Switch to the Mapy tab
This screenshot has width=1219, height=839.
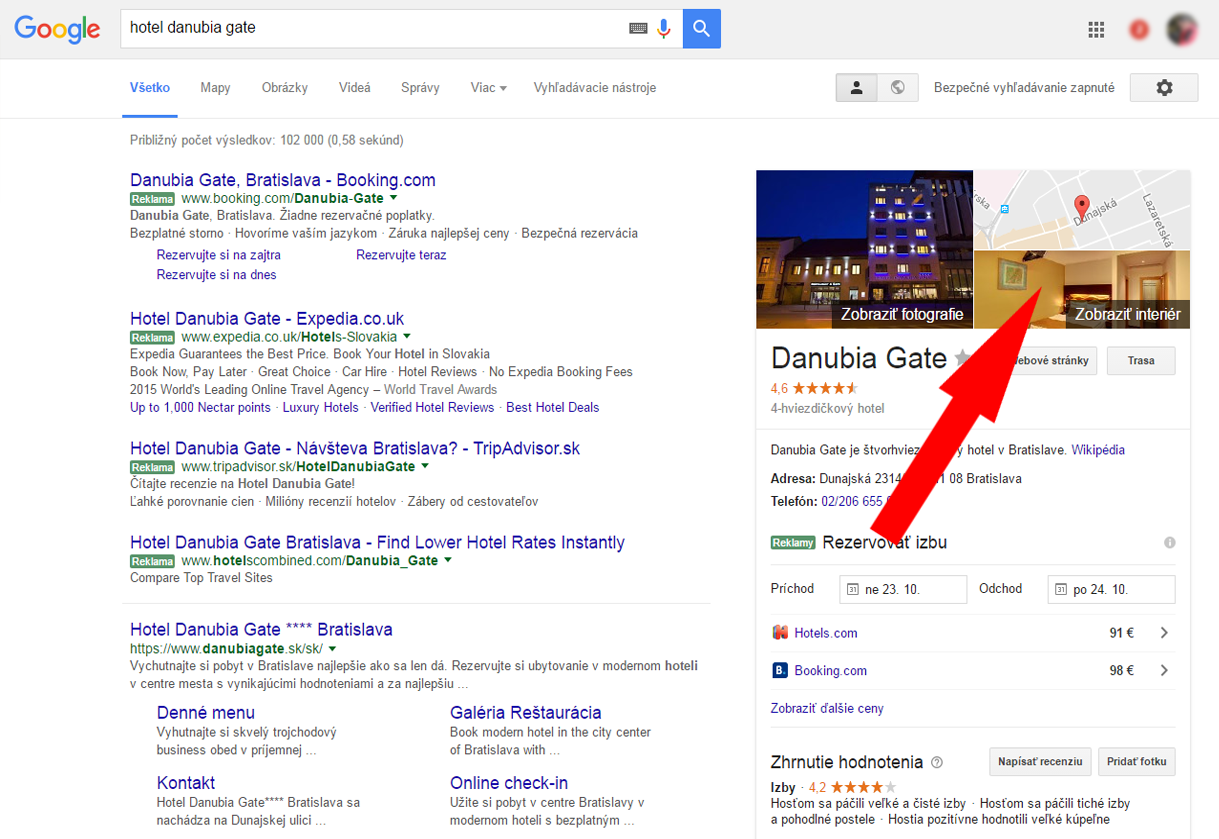coord(215,88)
